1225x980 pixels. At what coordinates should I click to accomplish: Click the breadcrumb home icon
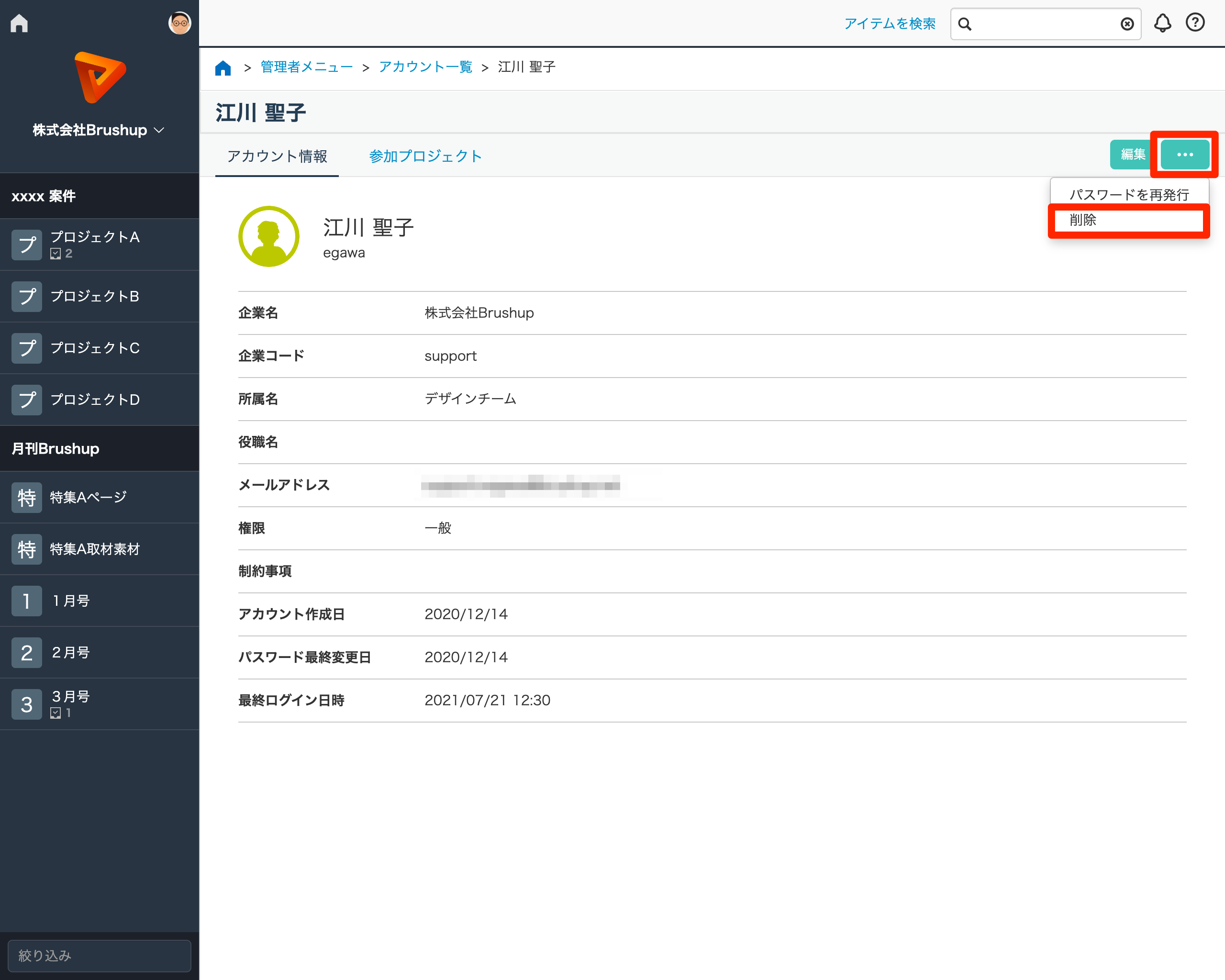pyautogui.click(x=223, y=67)
